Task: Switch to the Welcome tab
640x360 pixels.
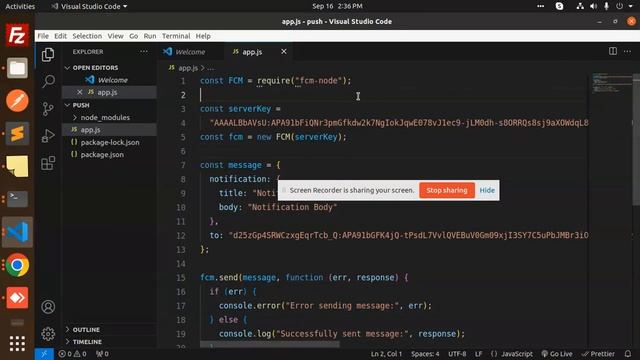Action: pos(190,52)
